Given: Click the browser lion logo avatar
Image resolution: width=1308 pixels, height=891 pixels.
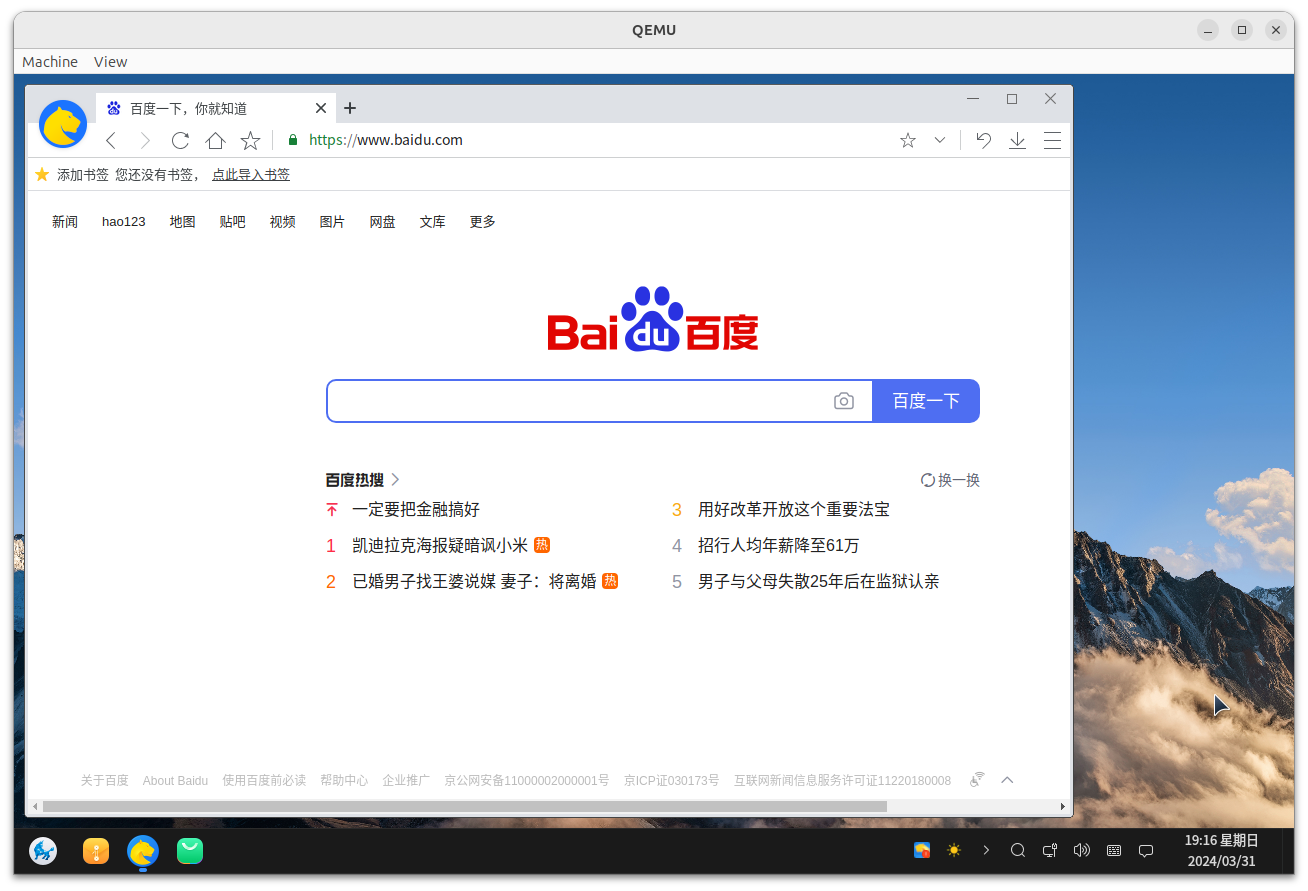Looking at the screenshot, I should pyautogui.click(x=63, y=124).
